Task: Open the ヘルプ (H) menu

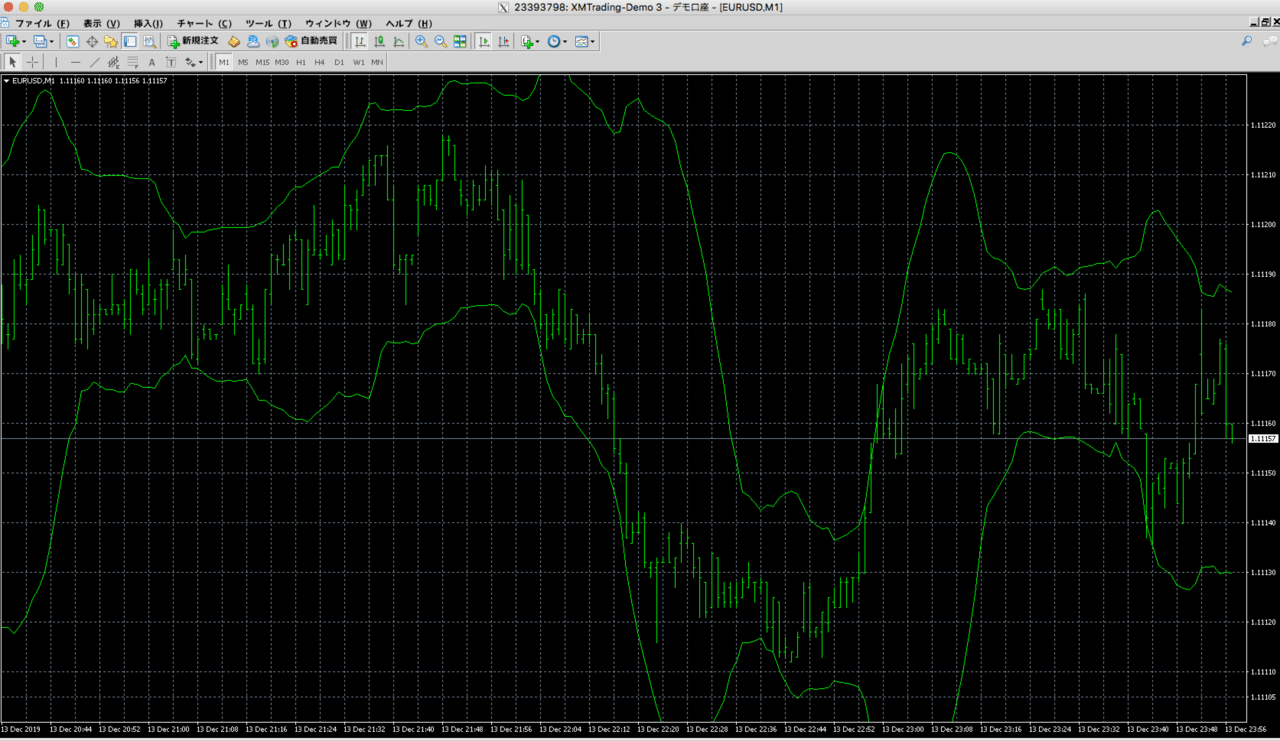Action: pos(409,23)
